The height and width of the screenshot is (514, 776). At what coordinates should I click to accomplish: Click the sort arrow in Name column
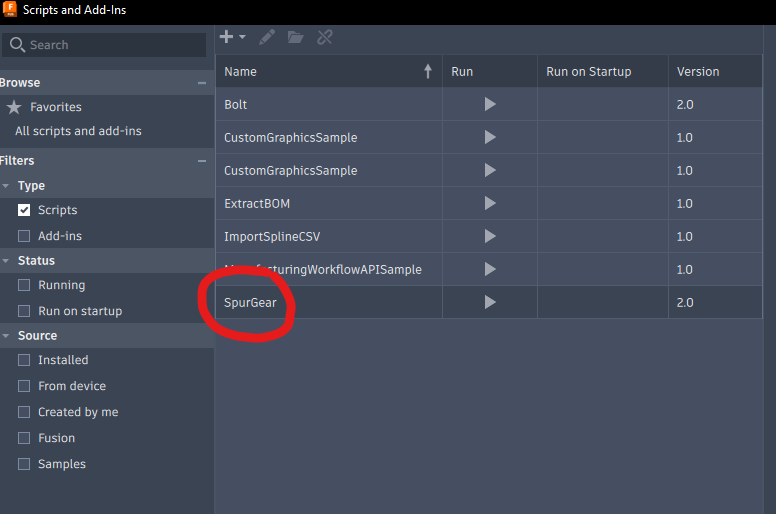tap(428, 71)
